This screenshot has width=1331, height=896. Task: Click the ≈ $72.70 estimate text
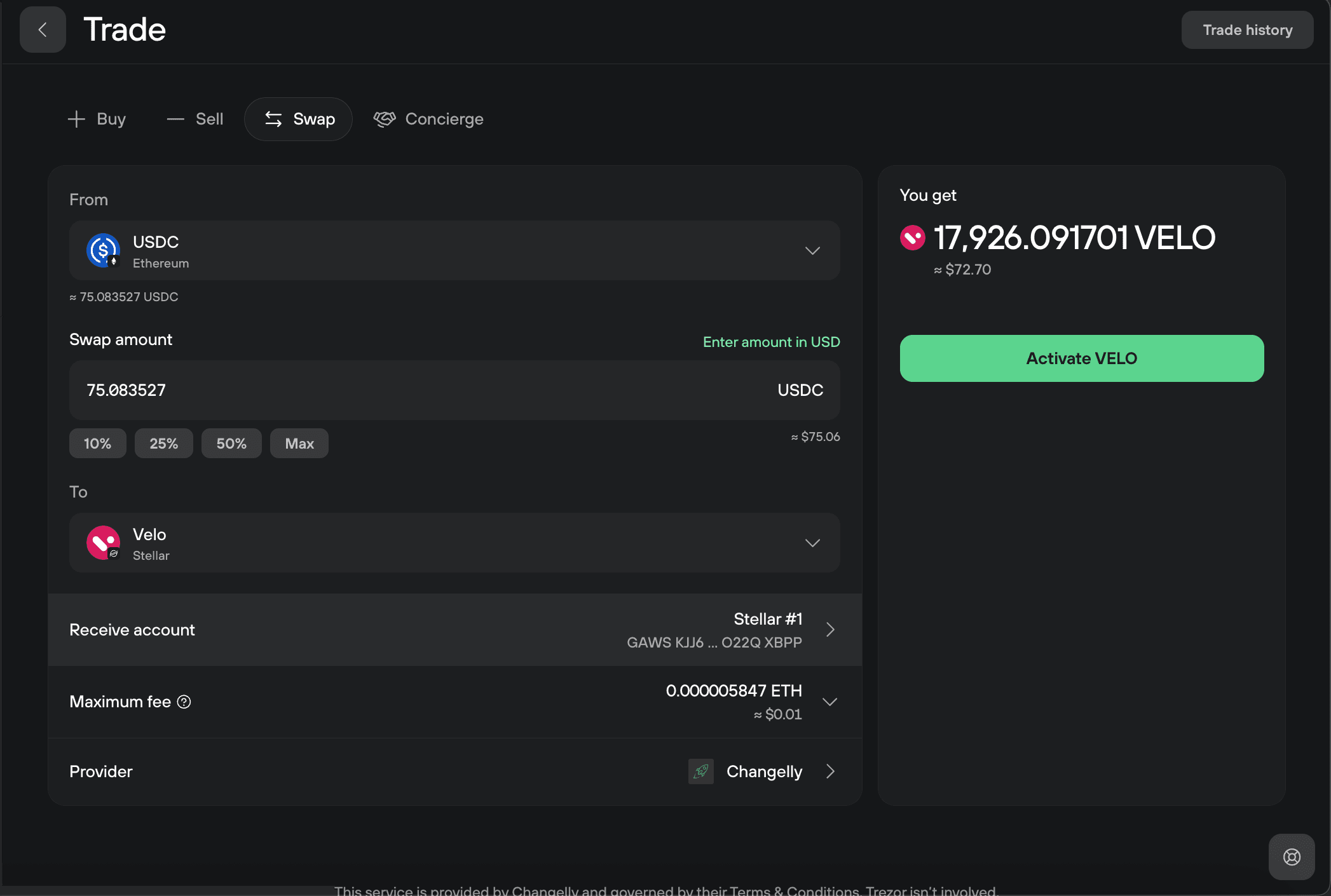pyautogui.click(x=962, y=269)
